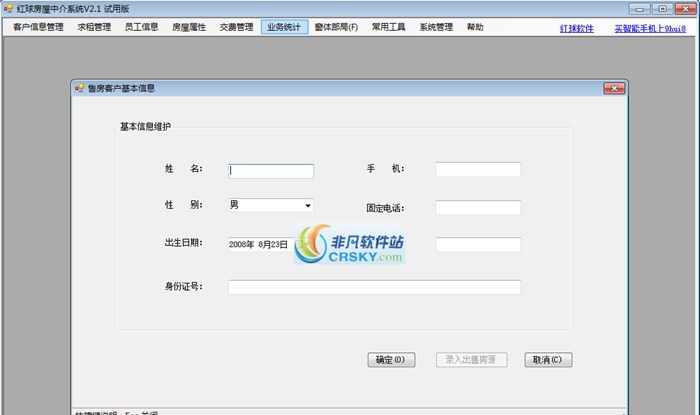700x415 pixels.
Task: Open the 窗体布局(F) menu
Action: [336, 27]
